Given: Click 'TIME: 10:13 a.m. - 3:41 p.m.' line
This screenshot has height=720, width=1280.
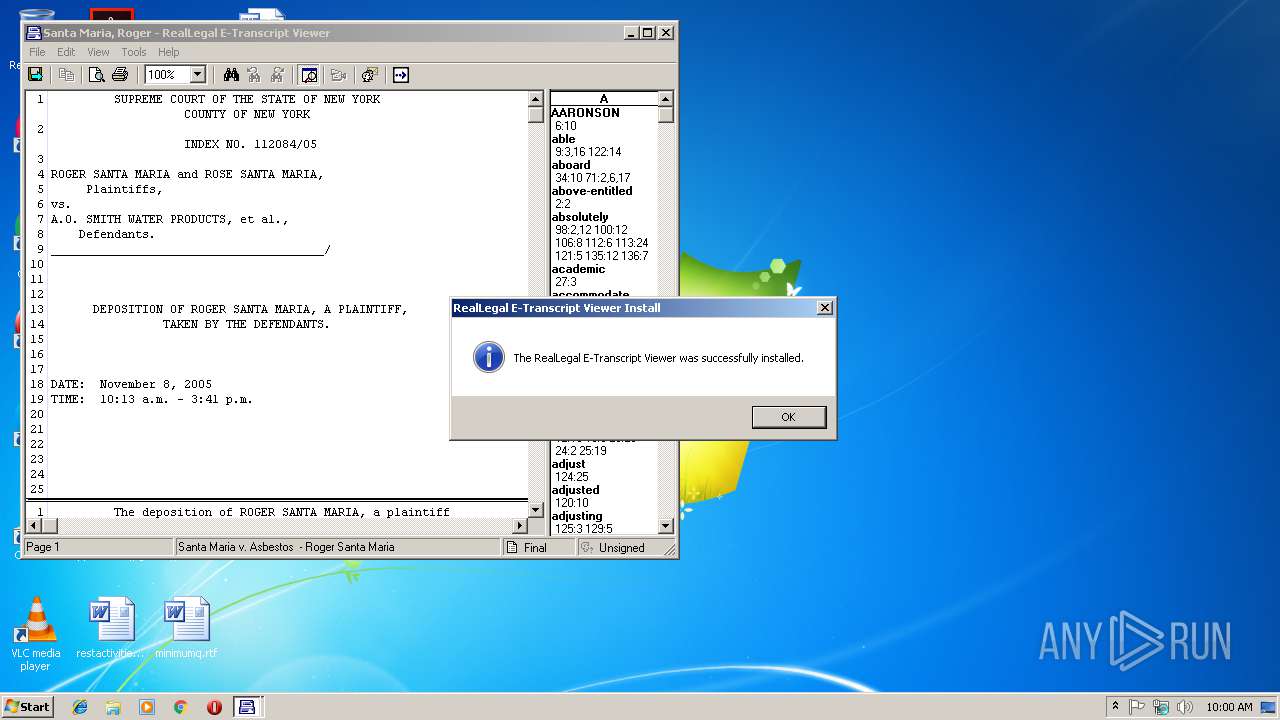Looking at the screenshot, I should click(x=151, y=399).
